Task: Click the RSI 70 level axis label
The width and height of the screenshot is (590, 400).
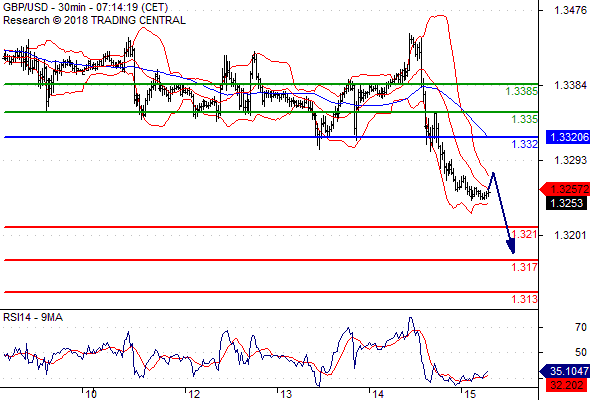Action: tap(581, 327)
